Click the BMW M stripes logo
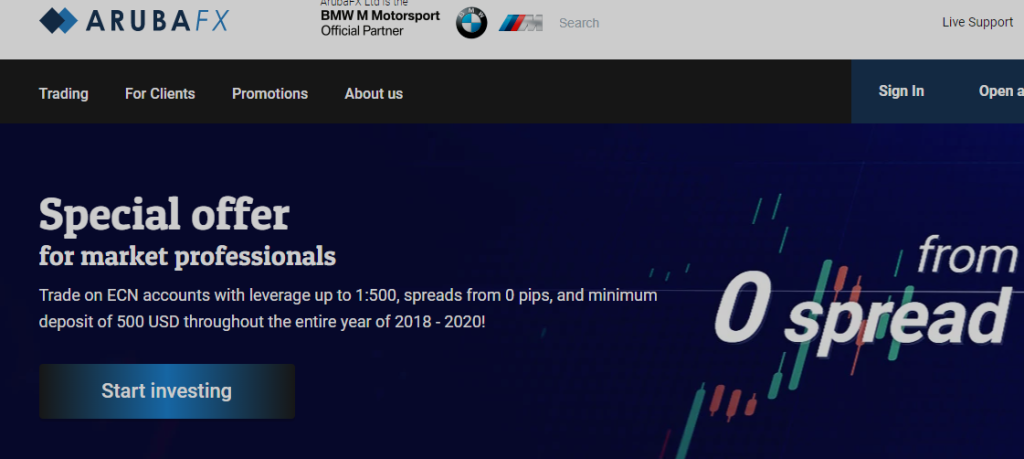 tap(521, 23)
